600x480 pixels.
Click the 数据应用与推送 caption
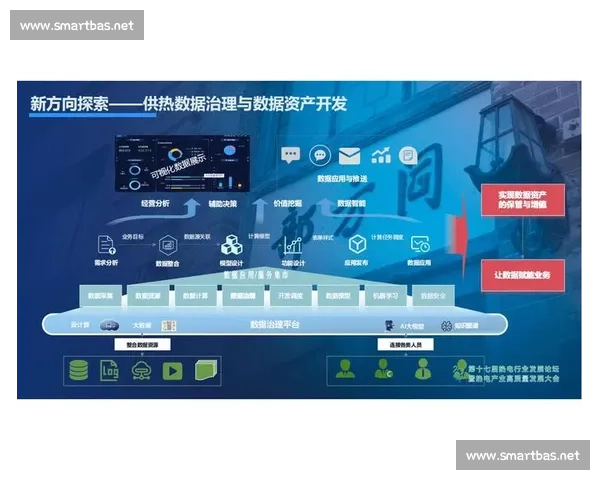[x=342, y=179]
